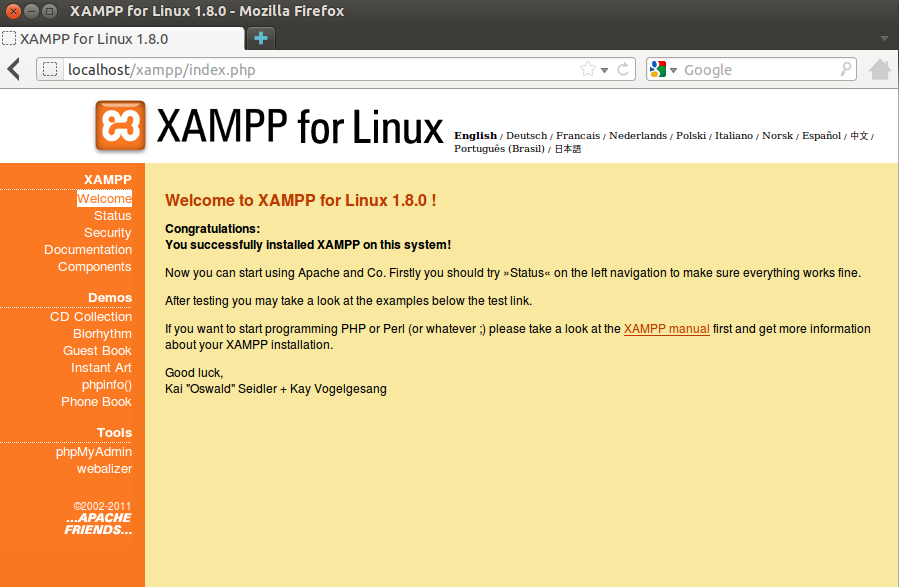Switch language to Francais
Viewport: 899px width, 587px height.
[x=578, y=135]
